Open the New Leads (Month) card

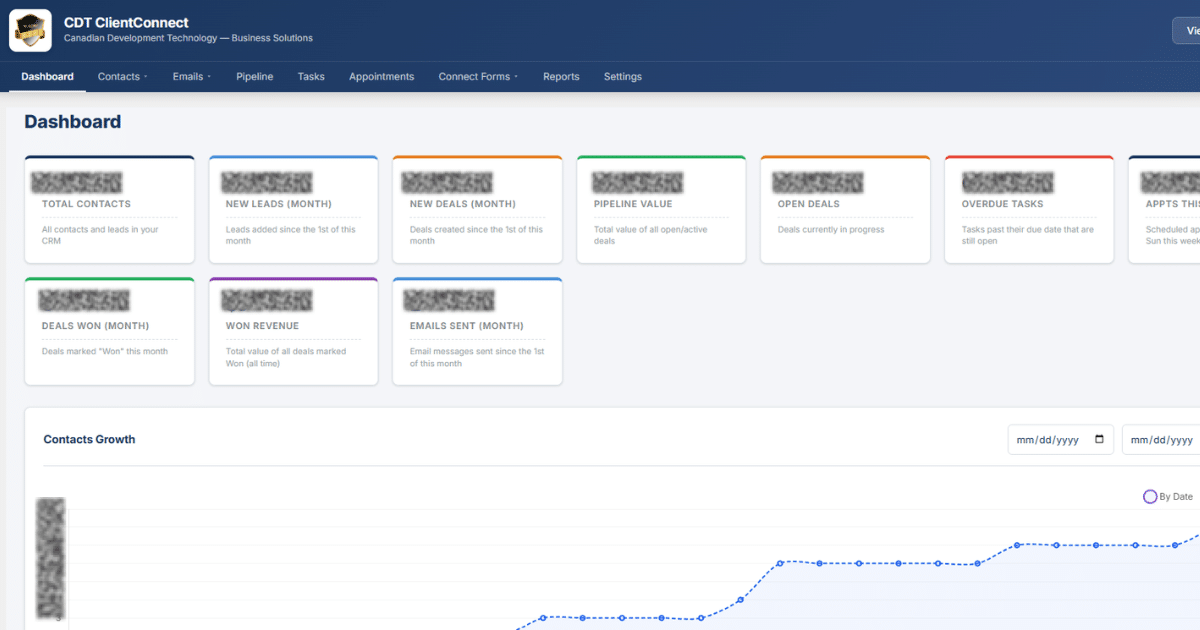(294, 210)
